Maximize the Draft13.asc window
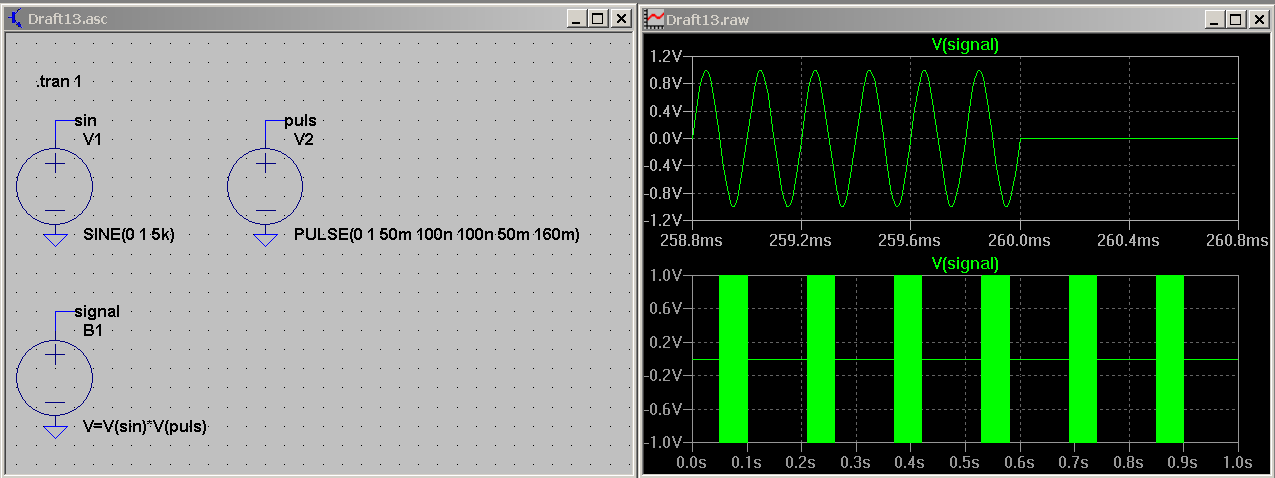 click(x=597, y=18)
